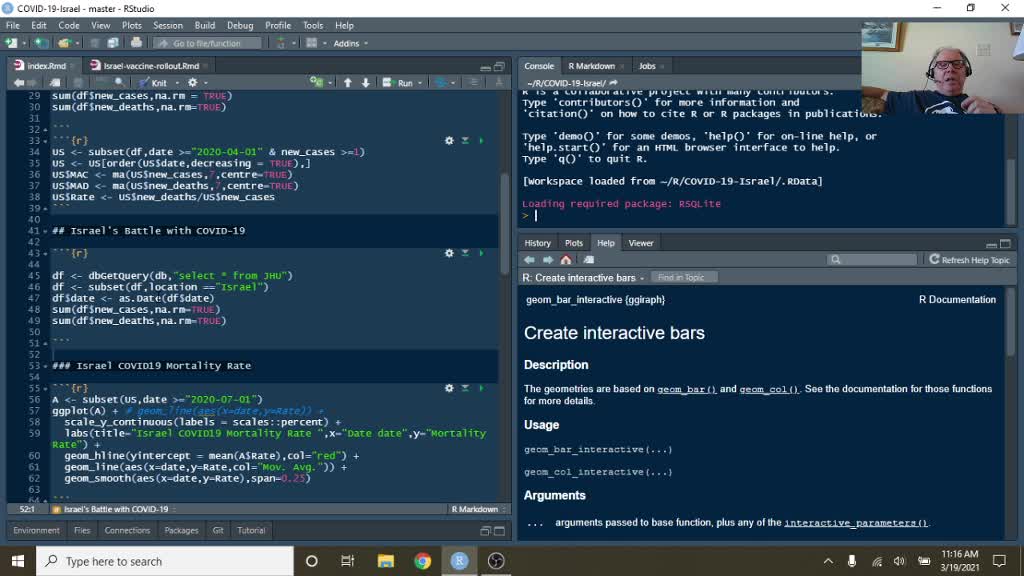Knit the index.Rmd document
Screen dimensions: 1024x576
pos(153,83)
